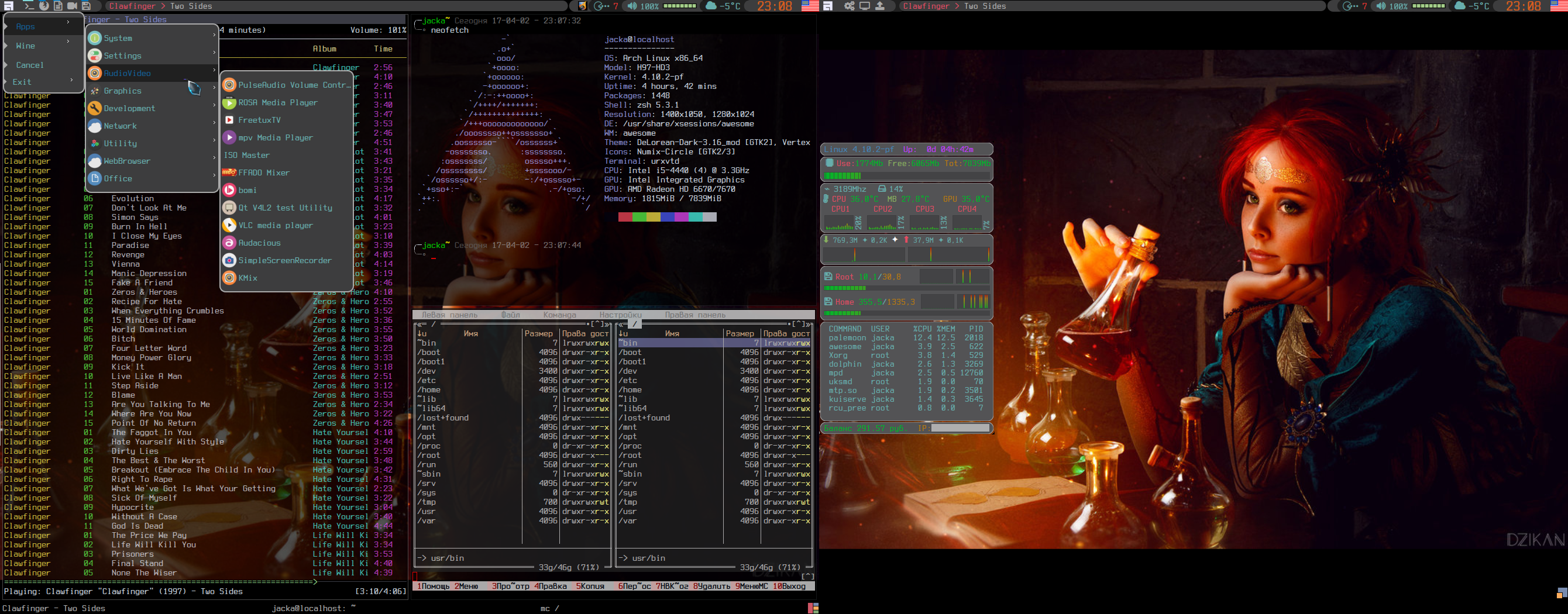Launch PulseAudio Volume Control from the menu
The width and height of the screenshot is (1568, 614).
tap(287, 85)
